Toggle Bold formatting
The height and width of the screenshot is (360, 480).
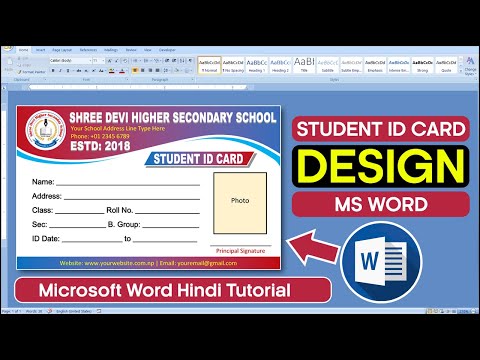click(53, 71)
